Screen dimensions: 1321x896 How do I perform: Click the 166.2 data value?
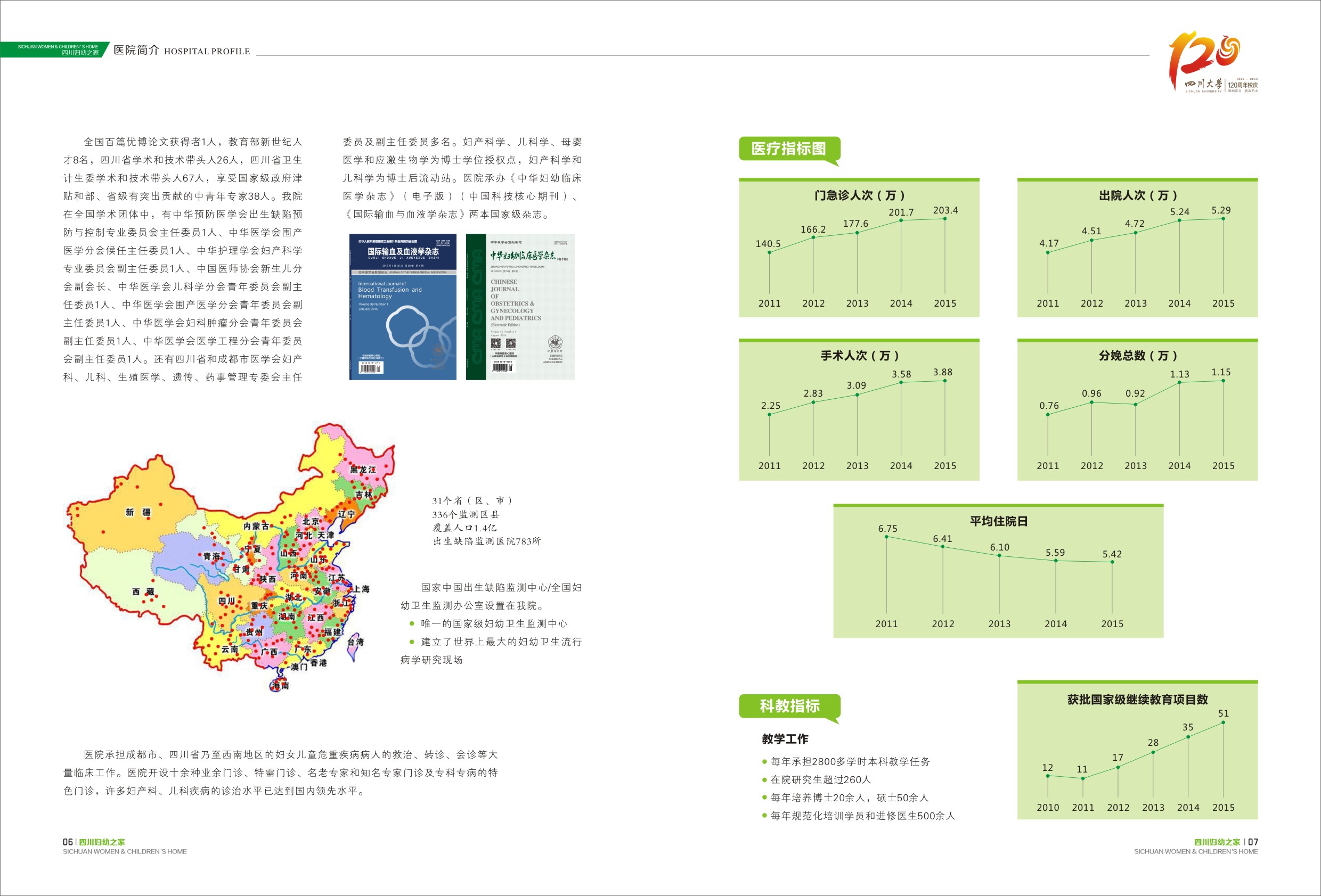813,229
